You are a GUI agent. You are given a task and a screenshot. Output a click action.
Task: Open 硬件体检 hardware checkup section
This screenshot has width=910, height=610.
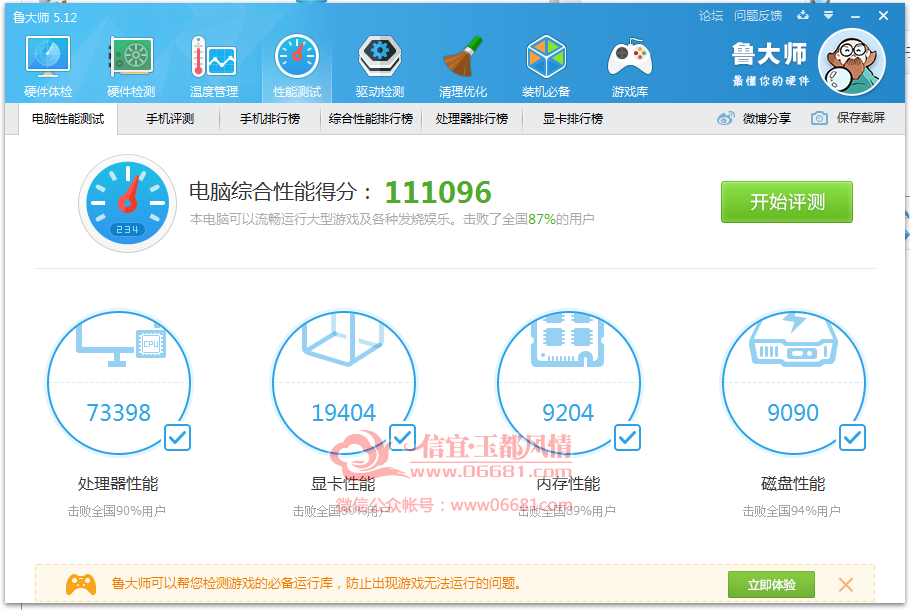[48, 66]
